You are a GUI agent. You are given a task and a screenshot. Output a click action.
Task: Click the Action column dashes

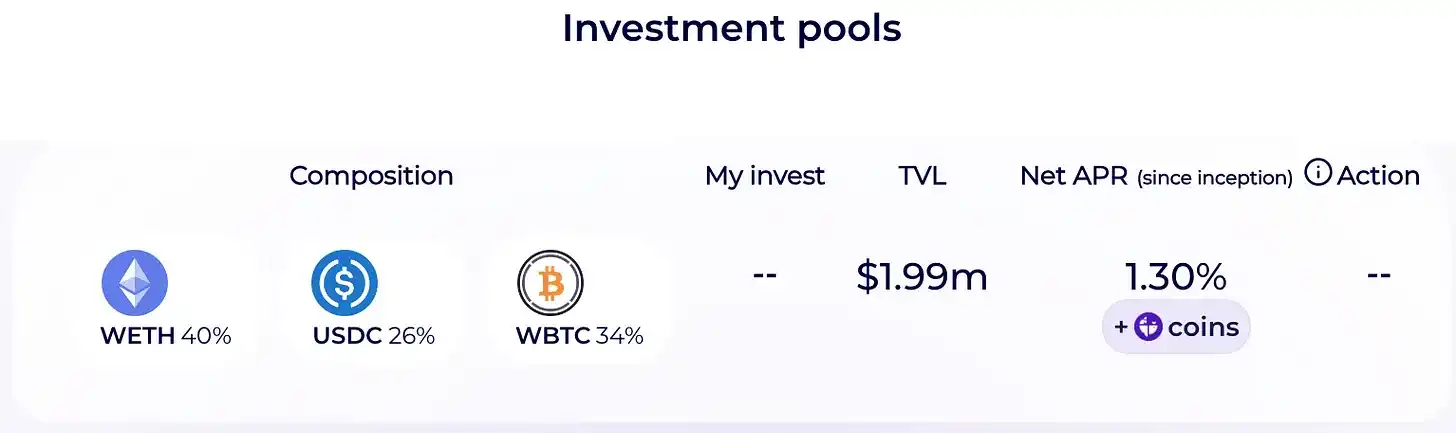click(1379, 275)
